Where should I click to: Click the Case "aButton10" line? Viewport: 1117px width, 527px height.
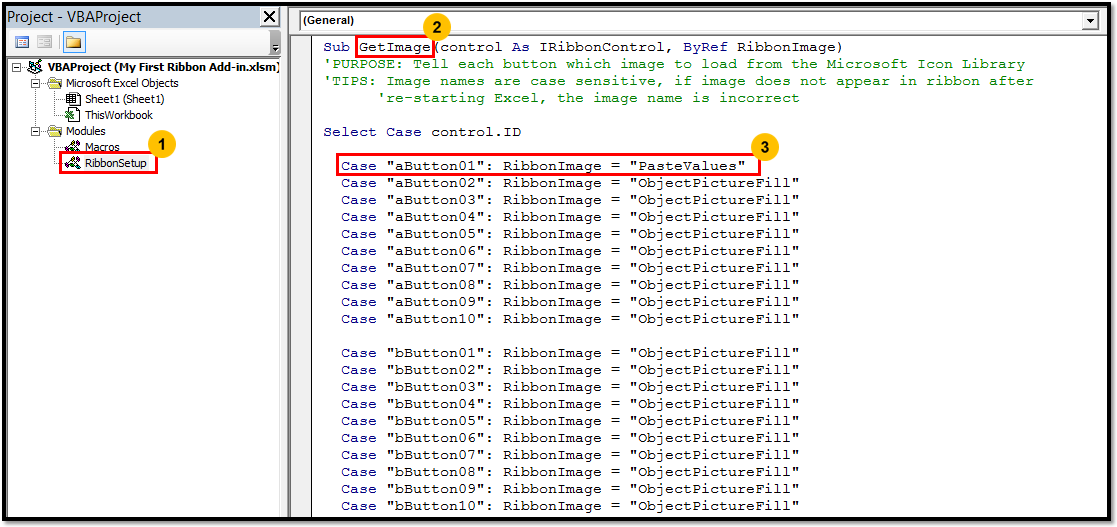tap(570, 319)
